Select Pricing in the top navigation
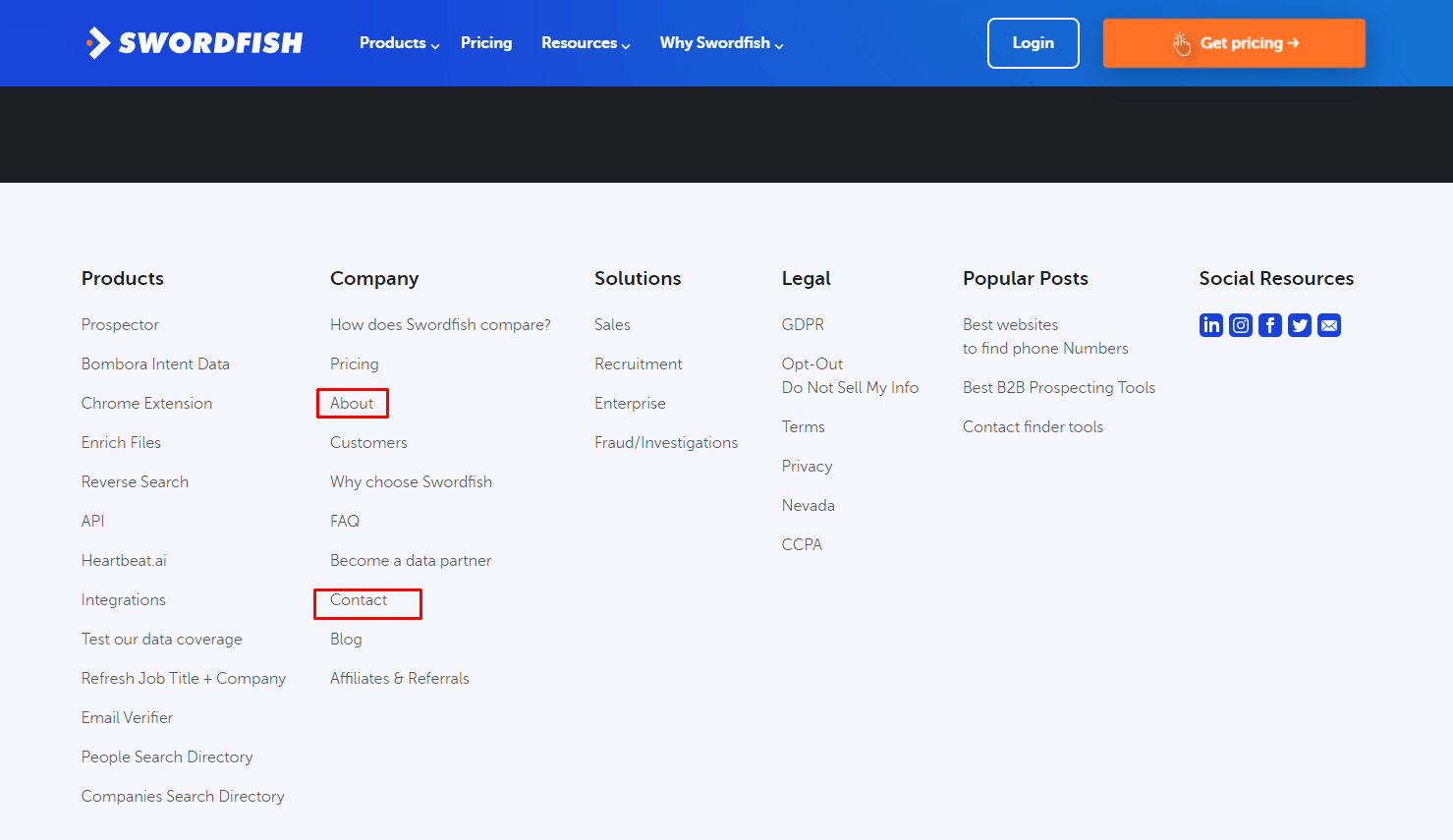1453x840 pixels. pos(486,42)
